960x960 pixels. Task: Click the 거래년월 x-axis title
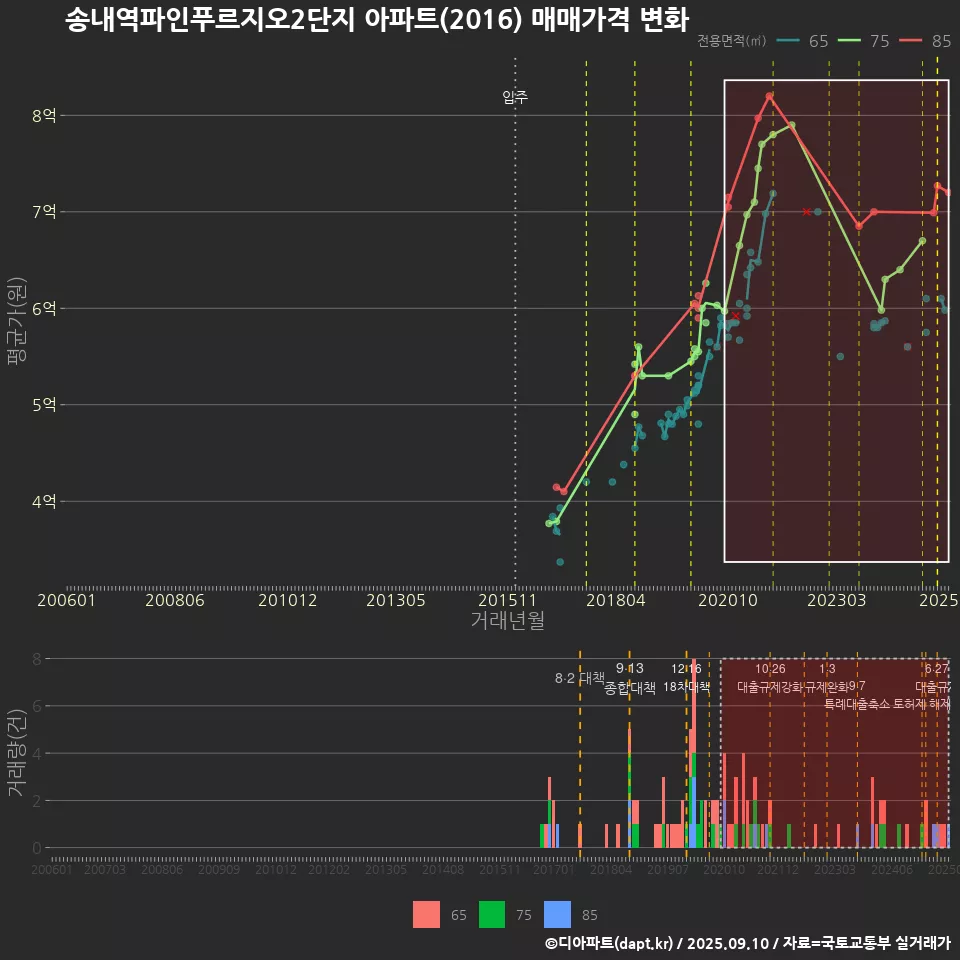tap(507, 620)
